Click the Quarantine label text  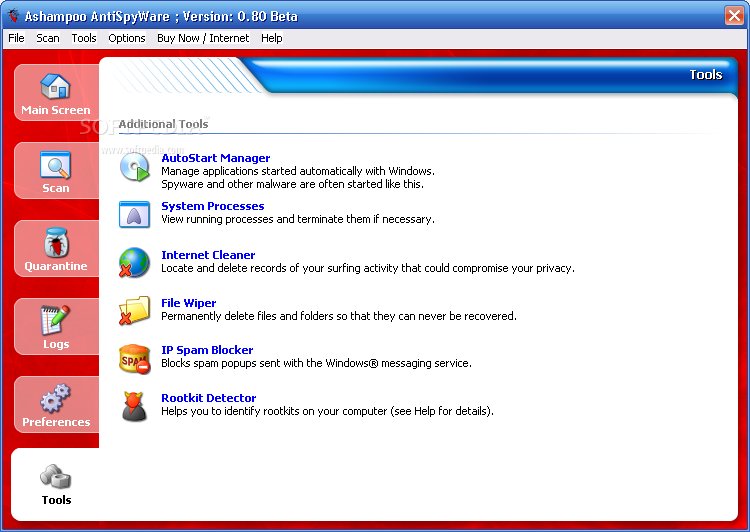click(x=56, y=266)
